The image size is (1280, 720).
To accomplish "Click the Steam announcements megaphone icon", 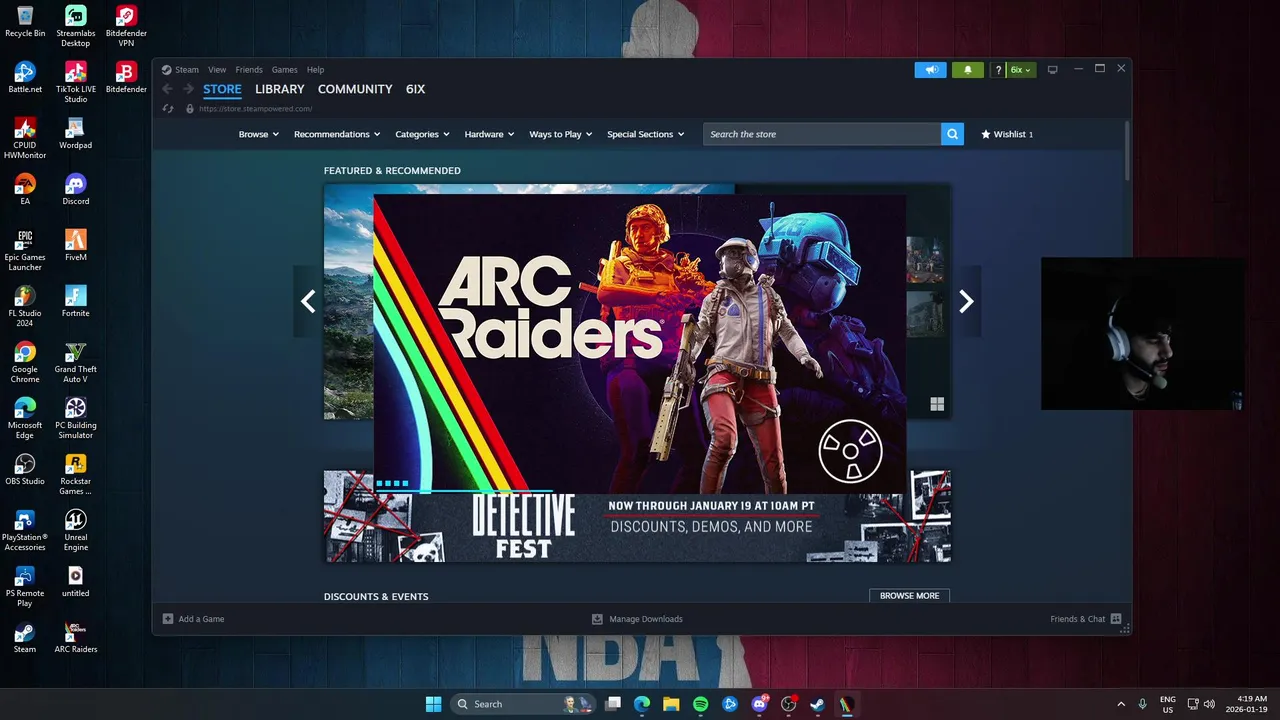I will coord(930,70).
